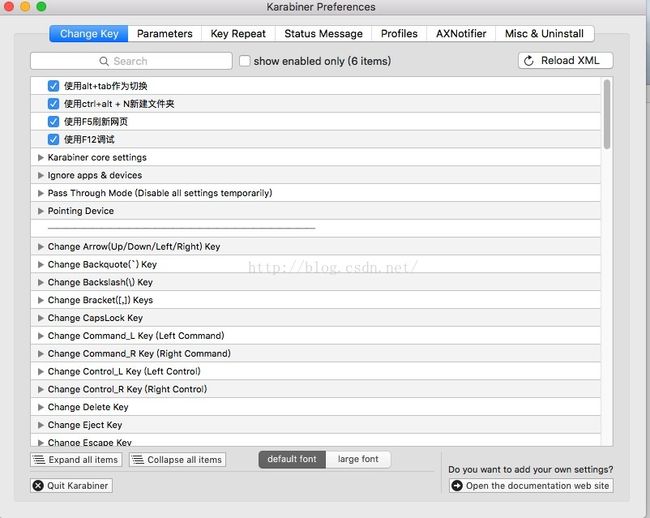This screenshot has height=518, width=650.
Task: Expand the Pass Through Mode section
Action: pos(41,193)
